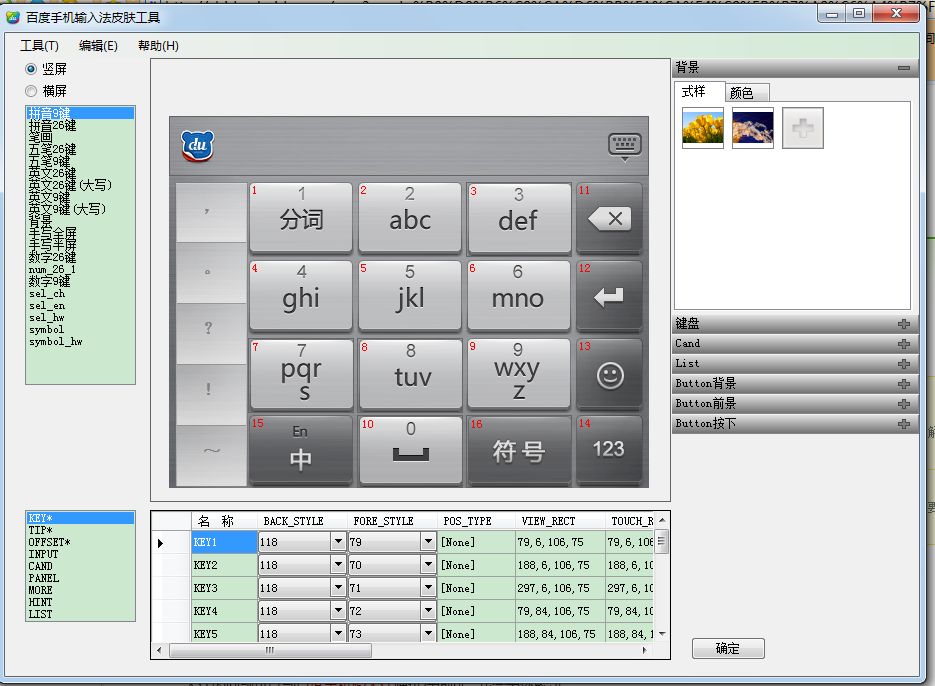Switch to the 颜色 tab
The image size is (935, 686).
(741, 92)
